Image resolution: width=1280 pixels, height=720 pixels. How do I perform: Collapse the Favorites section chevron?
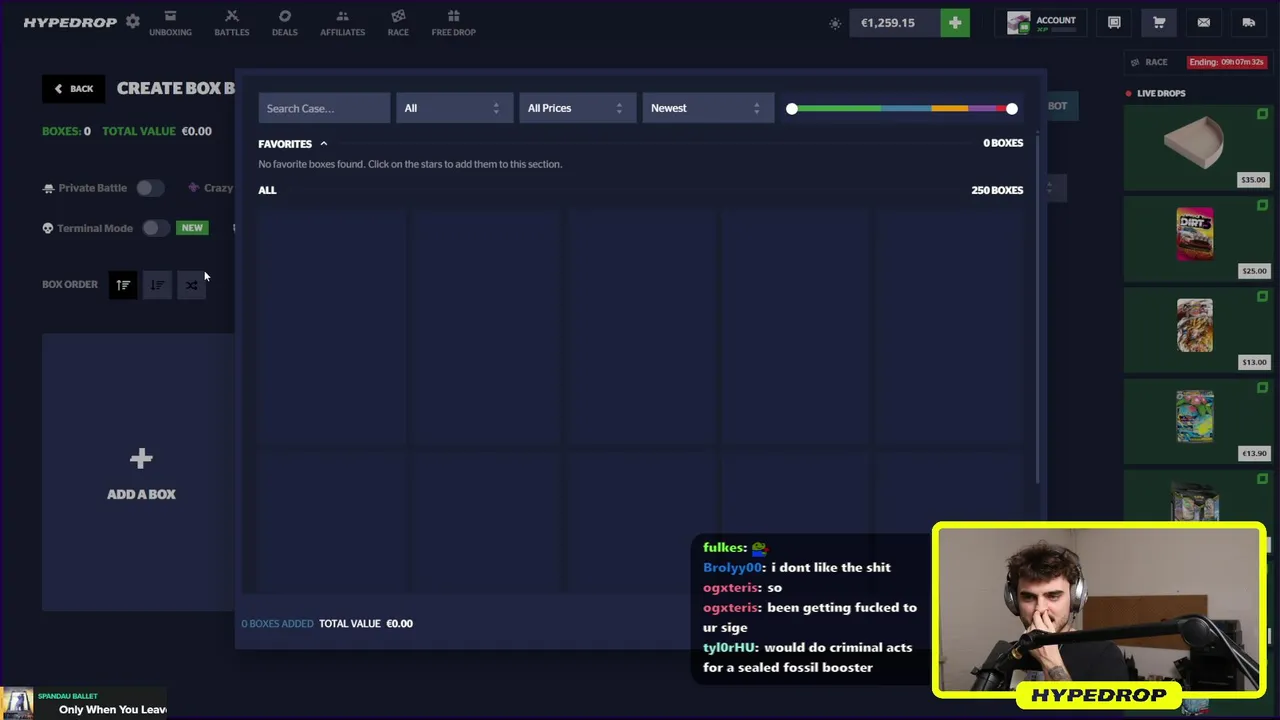point(323,144)
